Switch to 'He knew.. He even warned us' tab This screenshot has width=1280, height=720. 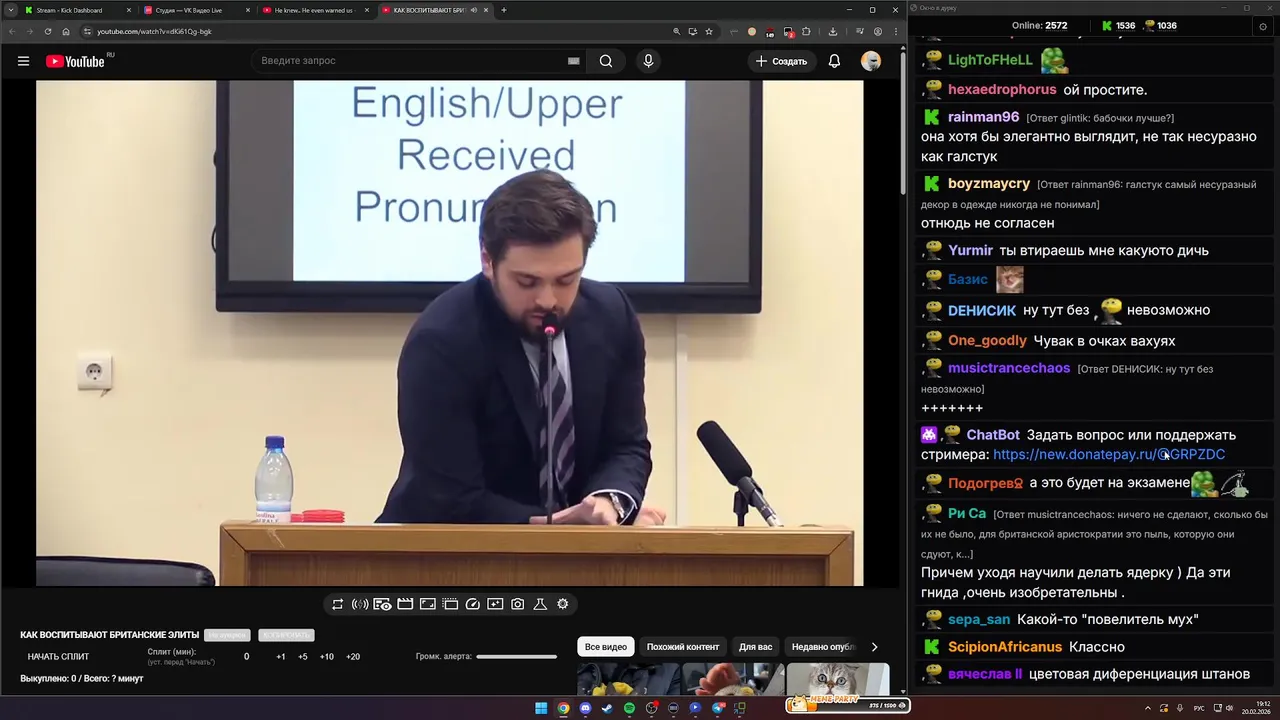click(314, 10)
